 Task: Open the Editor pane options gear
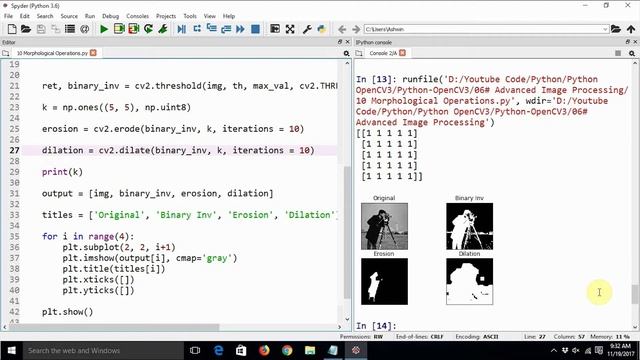pos(346,53)
